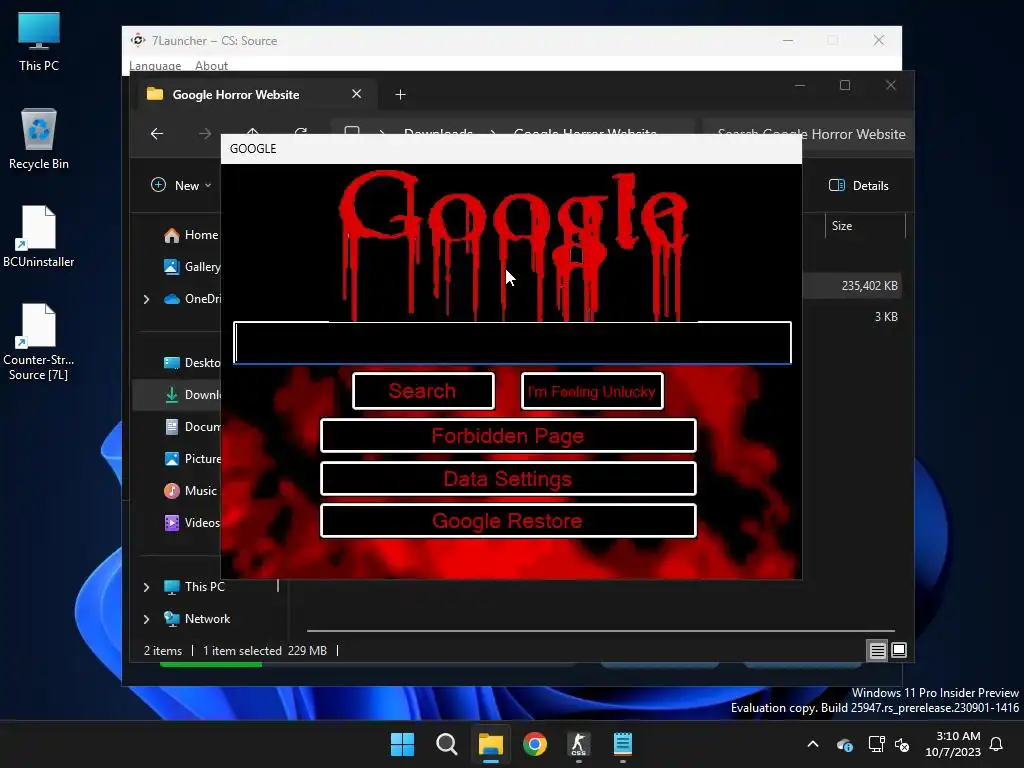Click the Search button in Google horror window
1024x768 pixels.
coord(423,391)
